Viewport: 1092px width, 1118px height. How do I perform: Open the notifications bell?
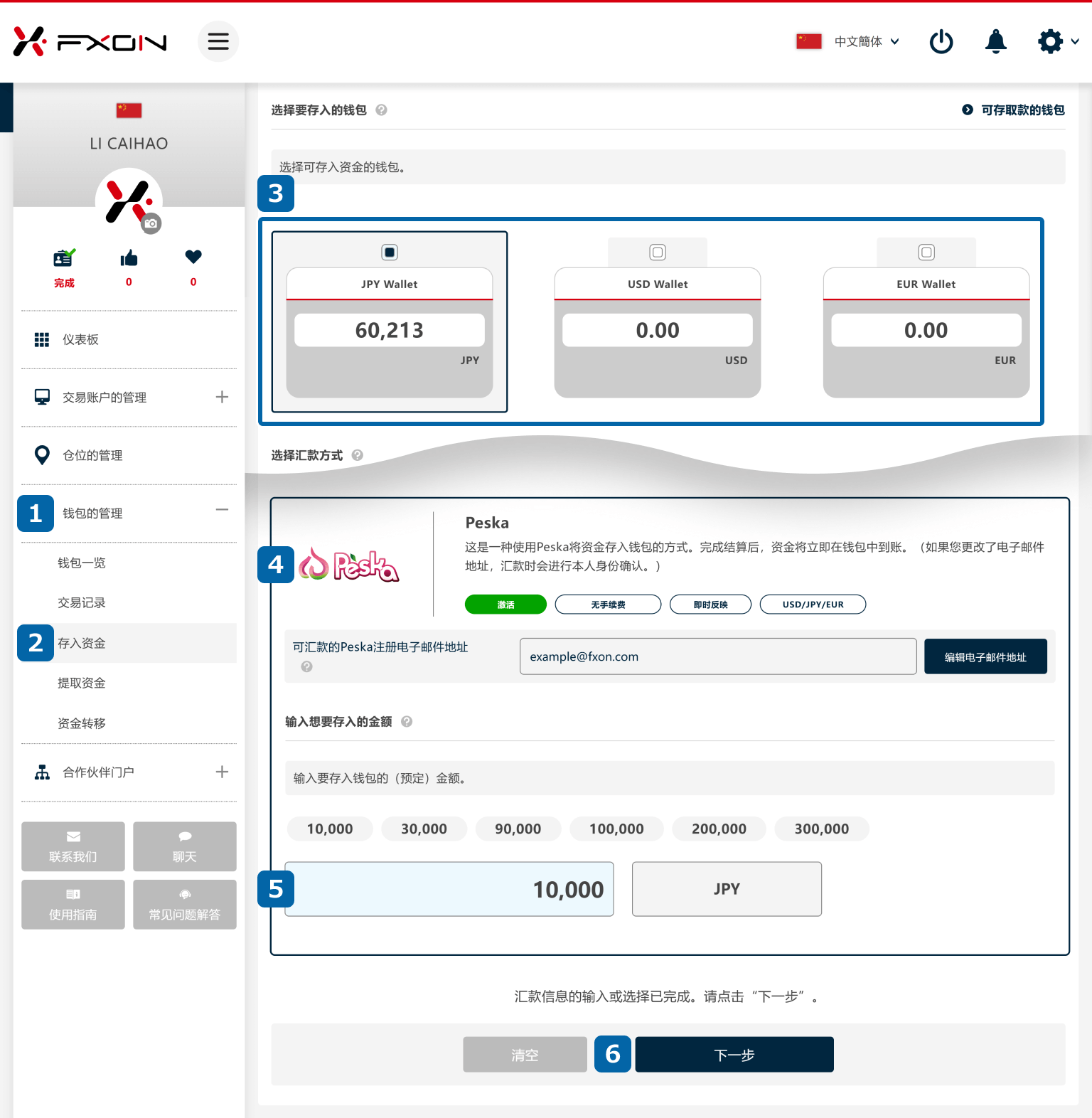tap(995, 41)
